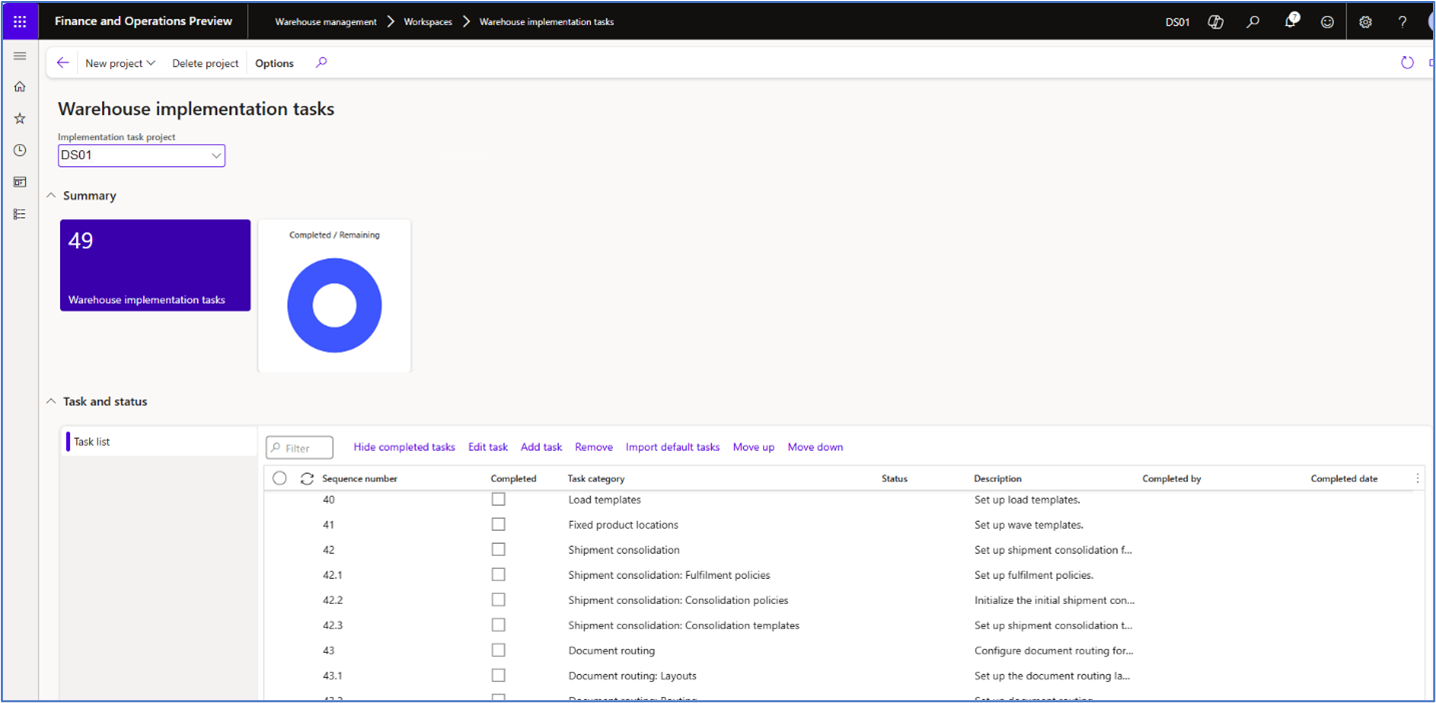Click Import default tasks
Viewport: 1436px width, 703px height.
coord(672,447)
